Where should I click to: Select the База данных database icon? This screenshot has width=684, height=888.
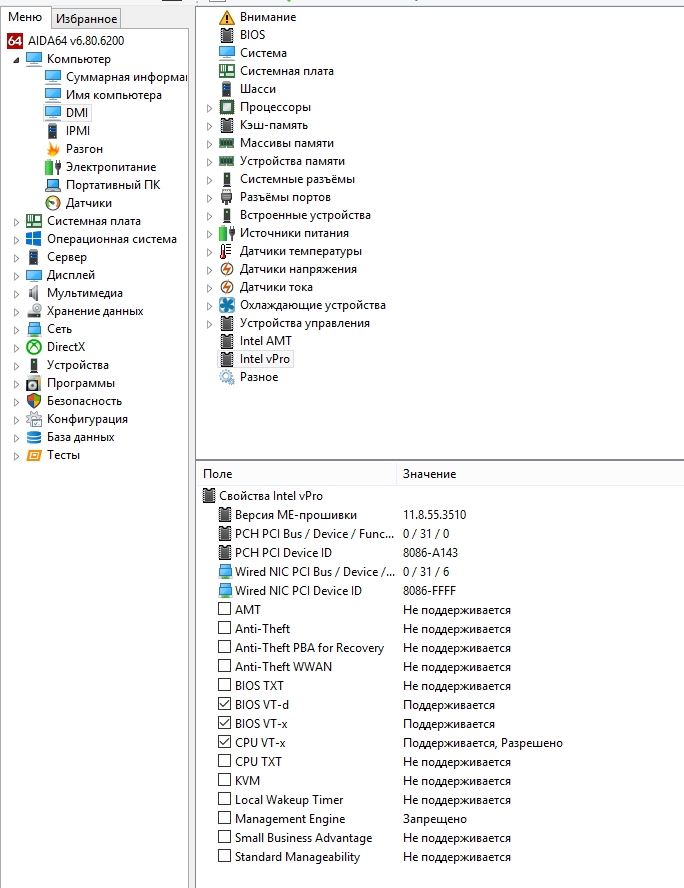(34, 437)
